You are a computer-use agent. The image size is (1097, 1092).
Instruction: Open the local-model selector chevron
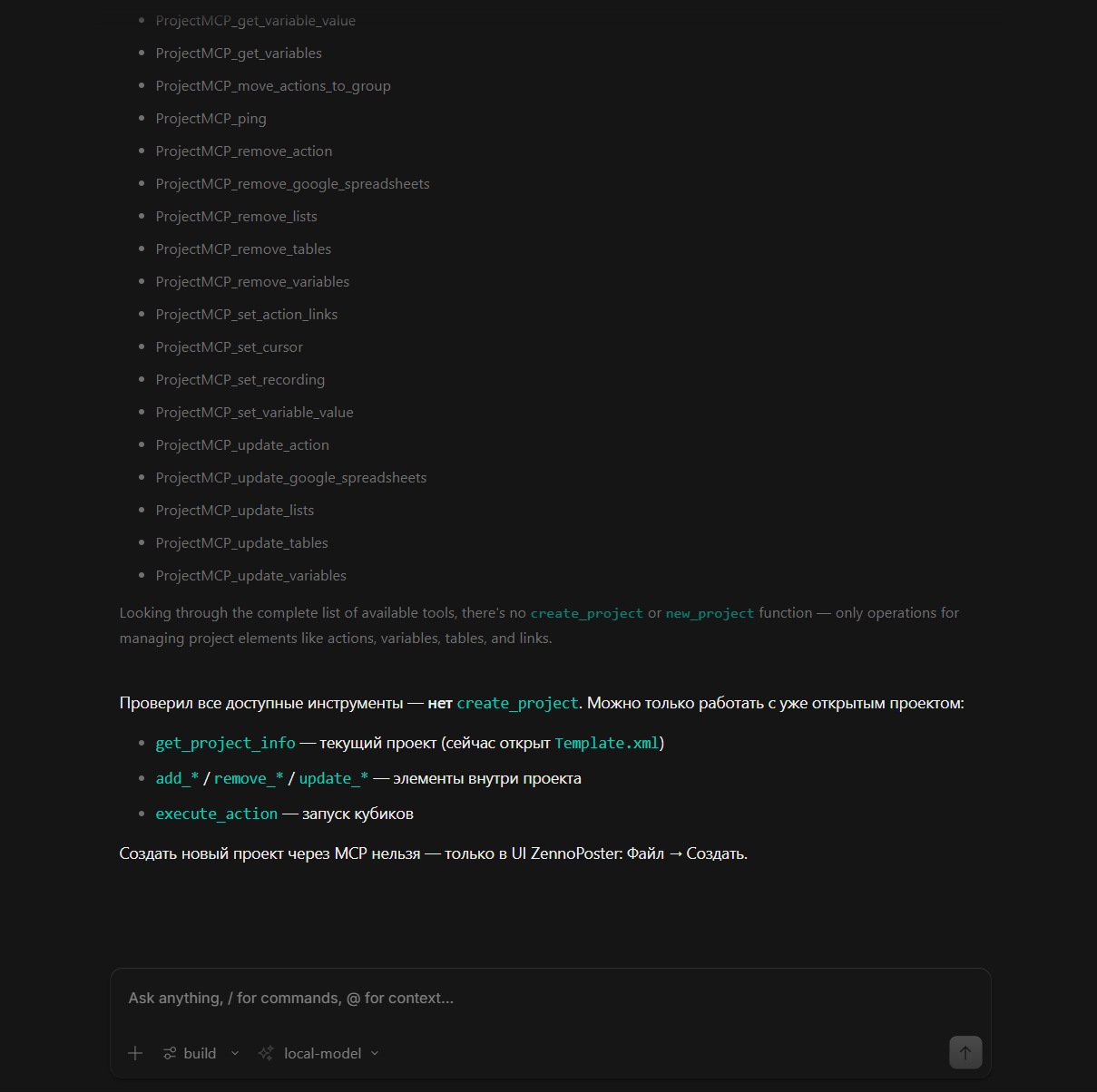375,1053
